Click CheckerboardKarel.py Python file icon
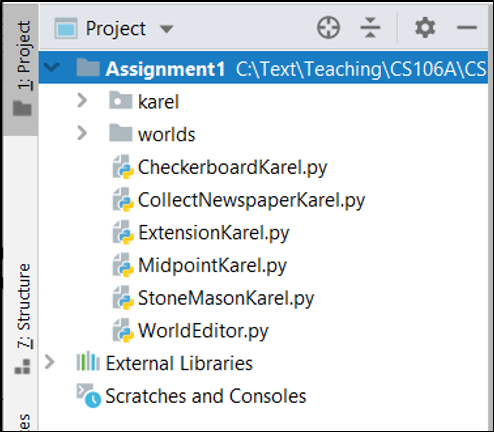Image resolution: width=494 pixels, height=432 pixels. pyautogui.click(x=123, y=166)
